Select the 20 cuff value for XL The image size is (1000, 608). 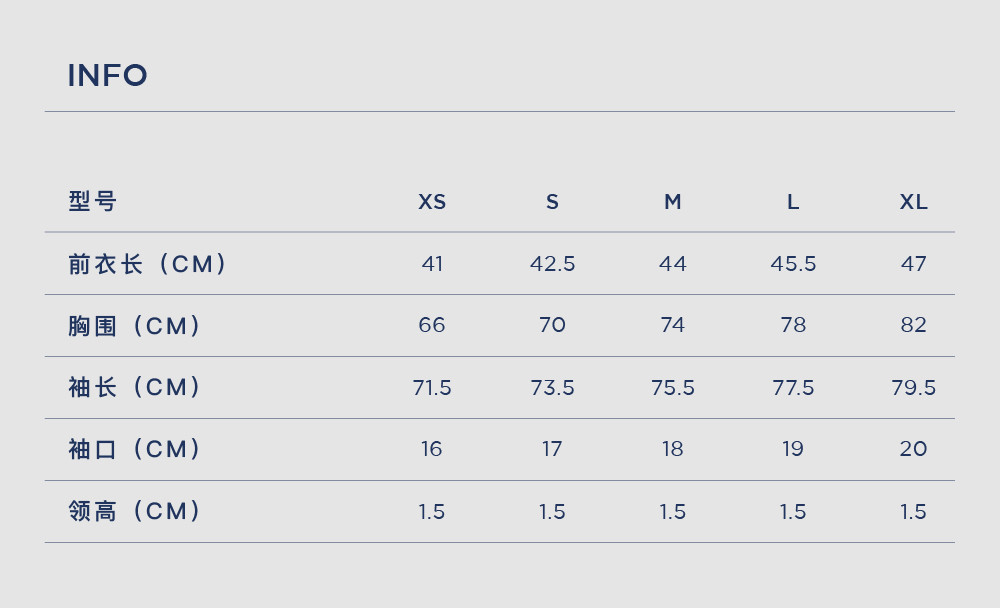pos(913,449)
